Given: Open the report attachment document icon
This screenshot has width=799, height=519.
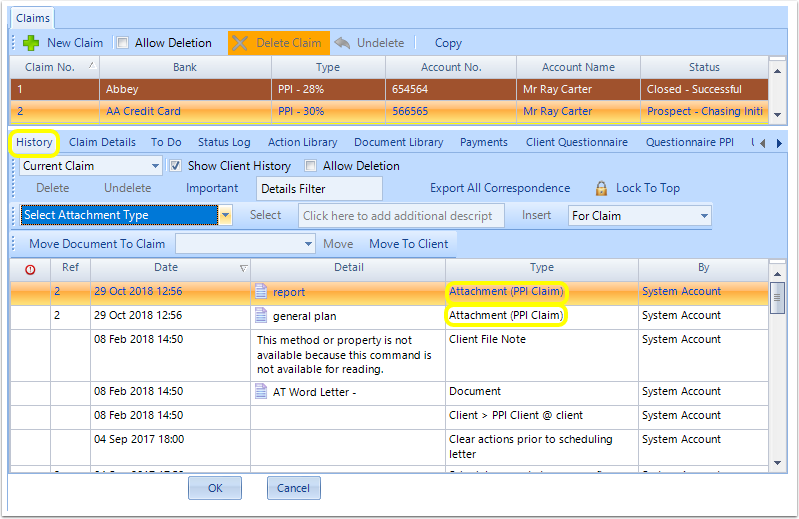Looking at the screenshot, I should coord(261,291).
